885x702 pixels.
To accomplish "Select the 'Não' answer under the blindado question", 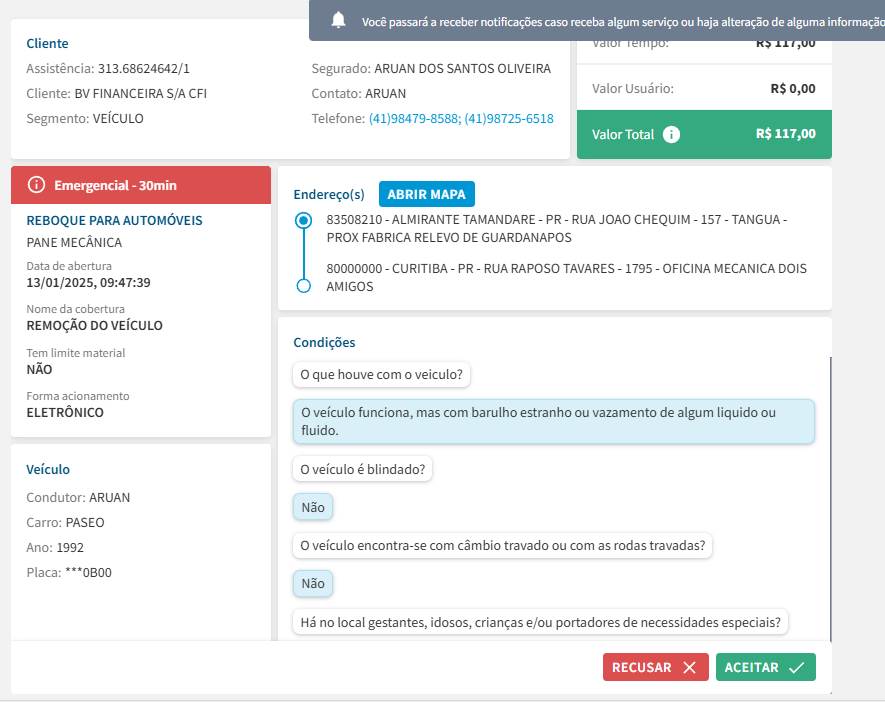I will [313, 507].
